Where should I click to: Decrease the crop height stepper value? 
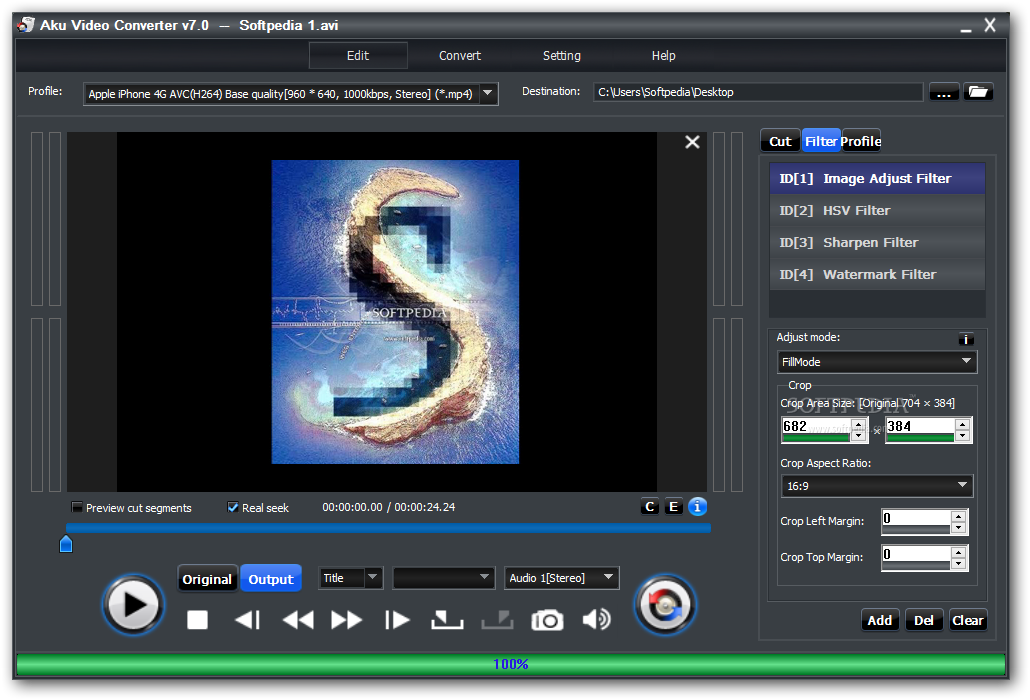click(x=962, y=436)
